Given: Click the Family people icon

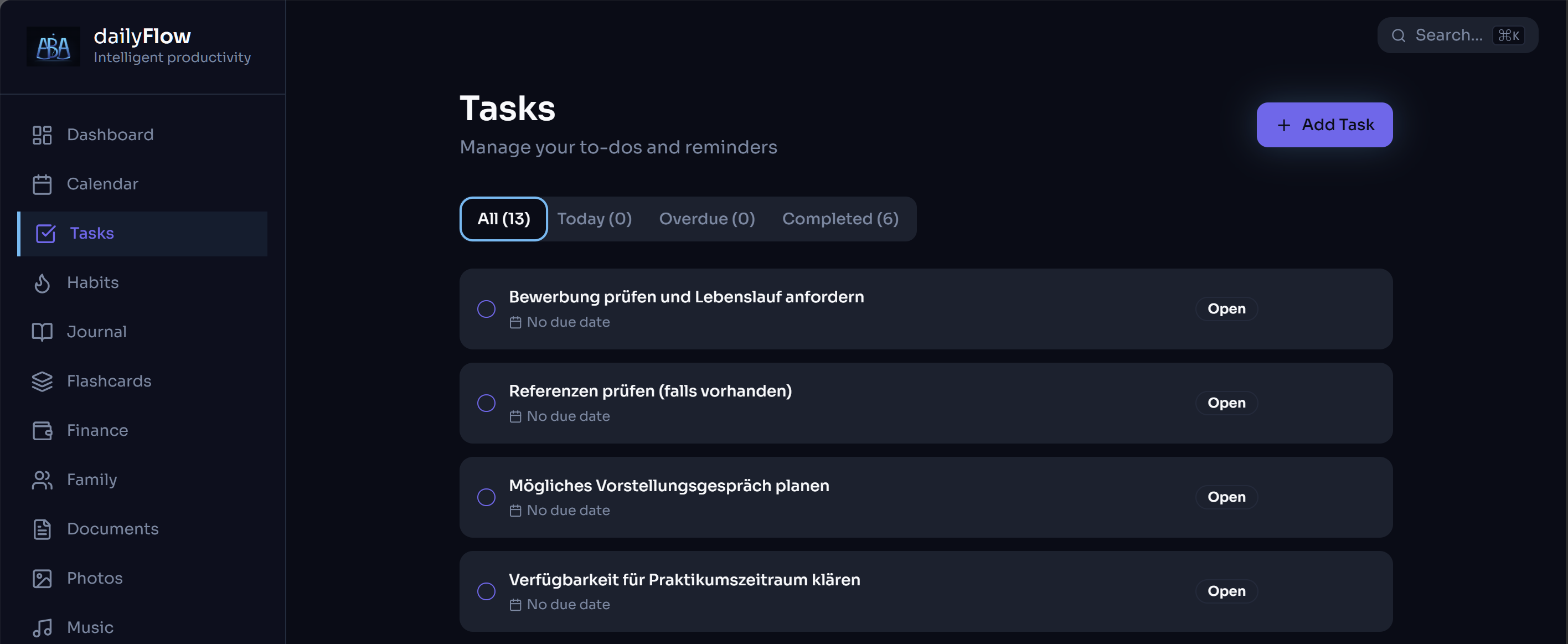Looking at the screenshot, I should click(x=42, y=480).
